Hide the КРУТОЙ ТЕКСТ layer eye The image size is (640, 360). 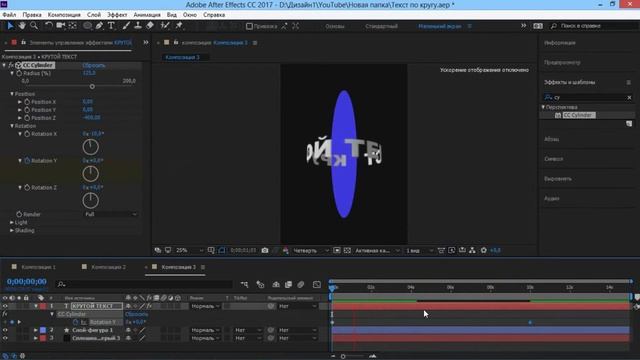point(5,306)
